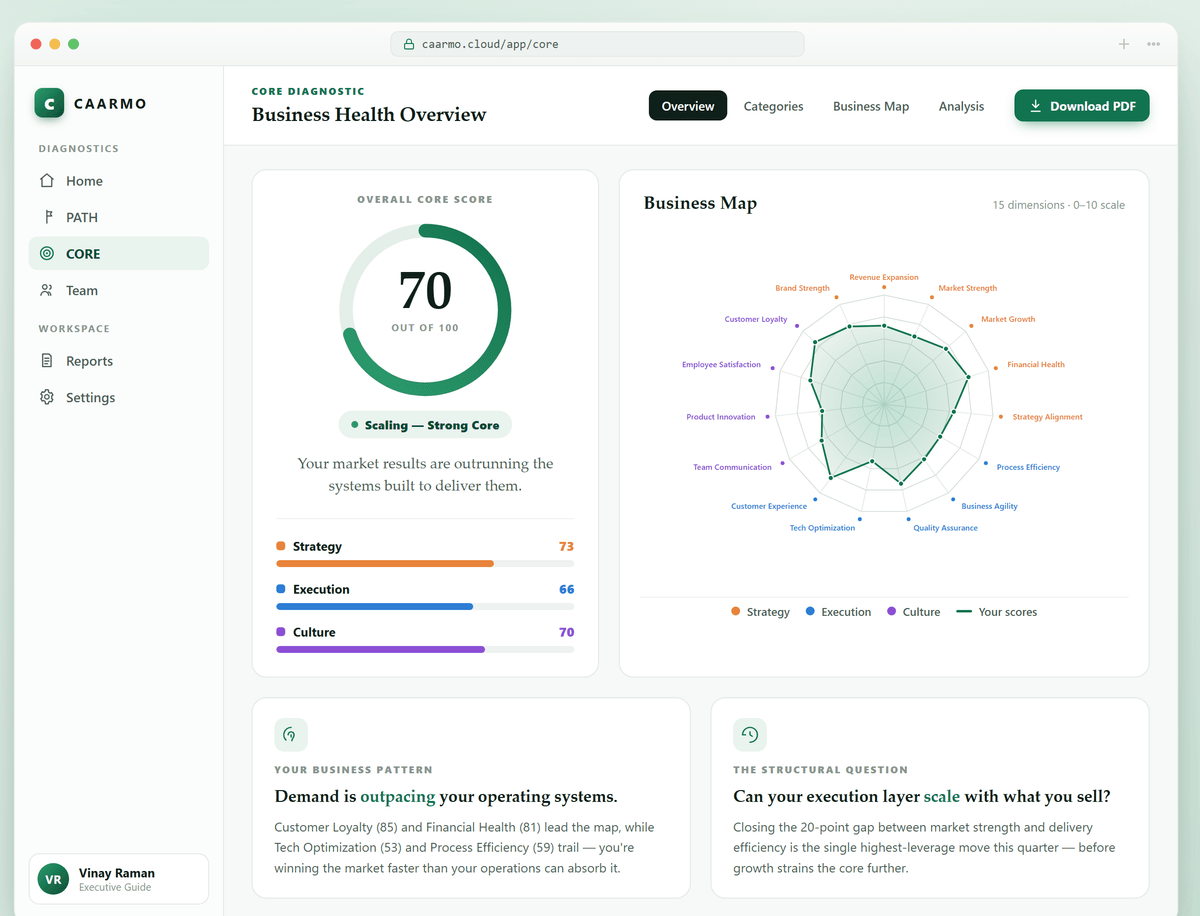
Task: Open Team in the sidebar
Action: (x=119, y=290)
